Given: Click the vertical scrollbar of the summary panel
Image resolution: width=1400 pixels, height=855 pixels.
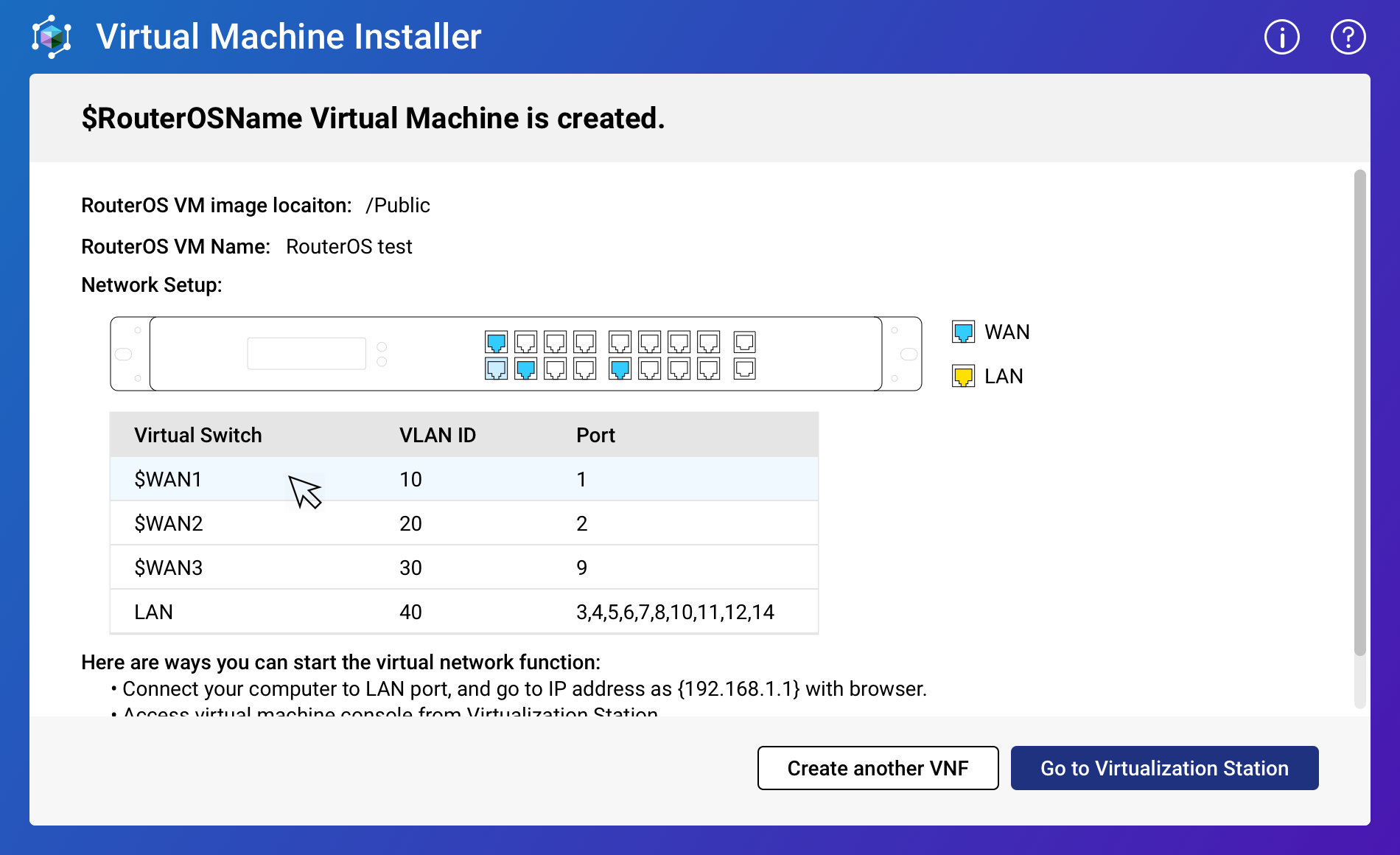Looking at the screenshot, I should 1360,413.
